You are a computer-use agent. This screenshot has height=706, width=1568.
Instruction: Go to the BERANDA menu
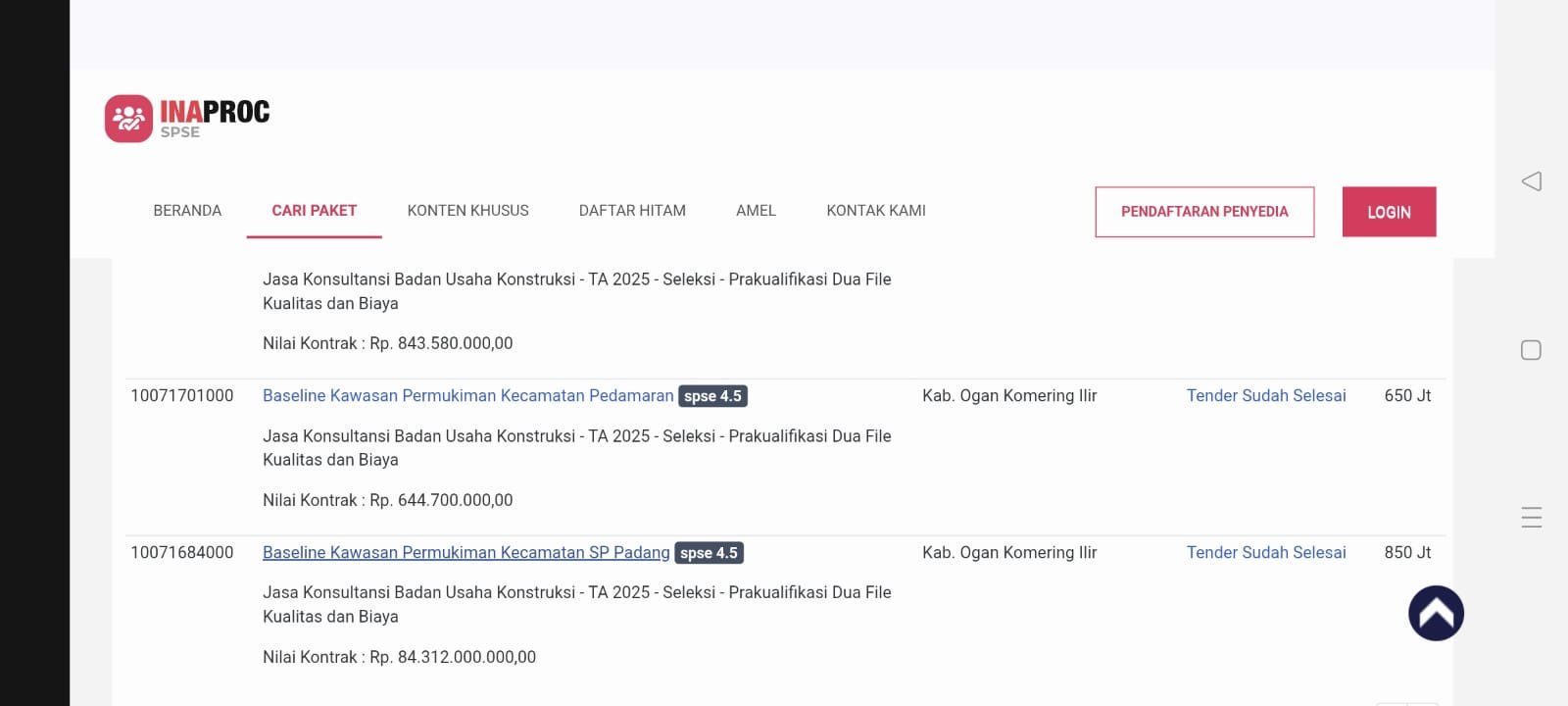187,211
